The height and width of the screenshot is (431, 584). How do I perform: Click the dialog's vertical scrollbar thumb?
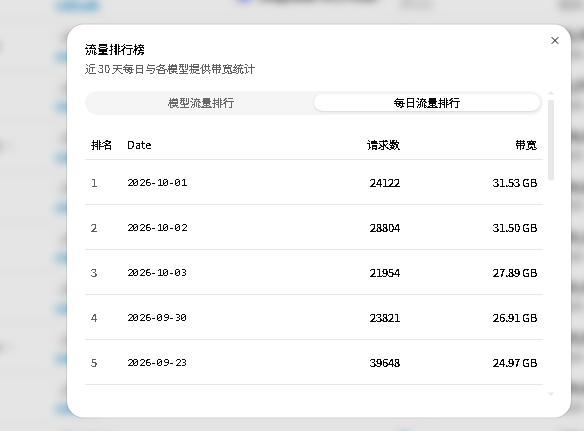click(x=551, y=140)
